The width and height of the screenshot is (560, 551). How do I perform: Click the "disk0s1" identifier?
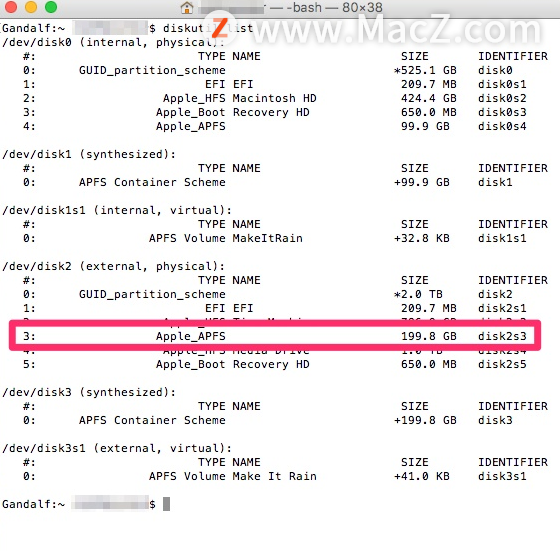point(502,84)
